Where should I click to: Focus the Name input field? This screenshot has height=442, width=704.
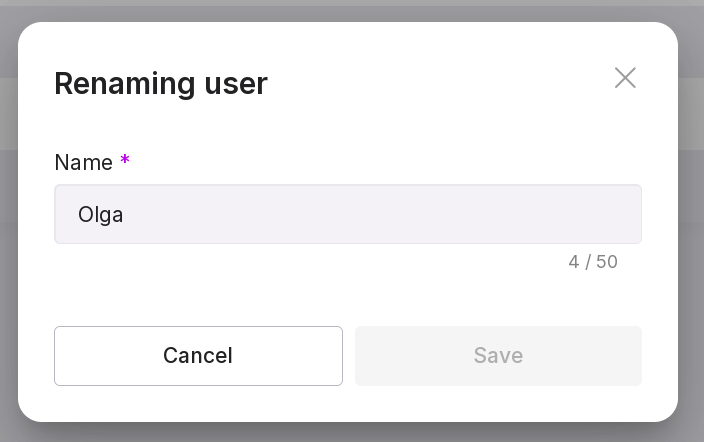[x=348, y=214]
